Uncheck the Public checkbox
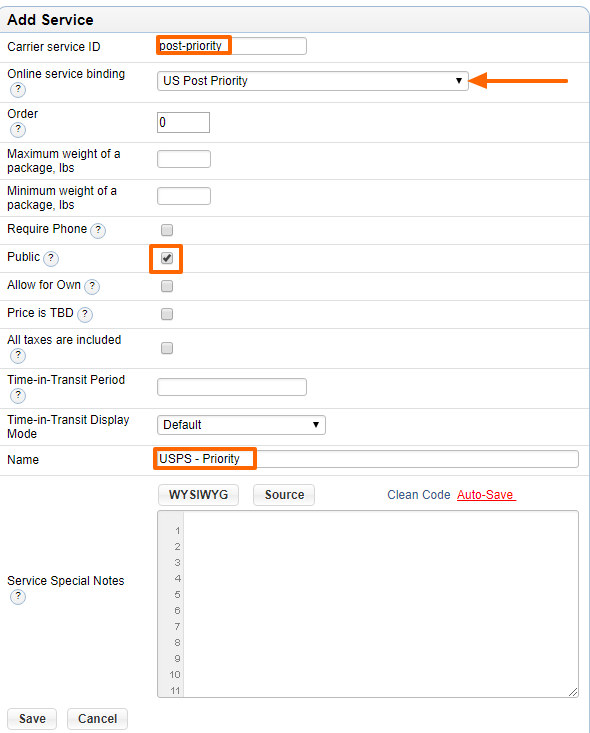 167,258
